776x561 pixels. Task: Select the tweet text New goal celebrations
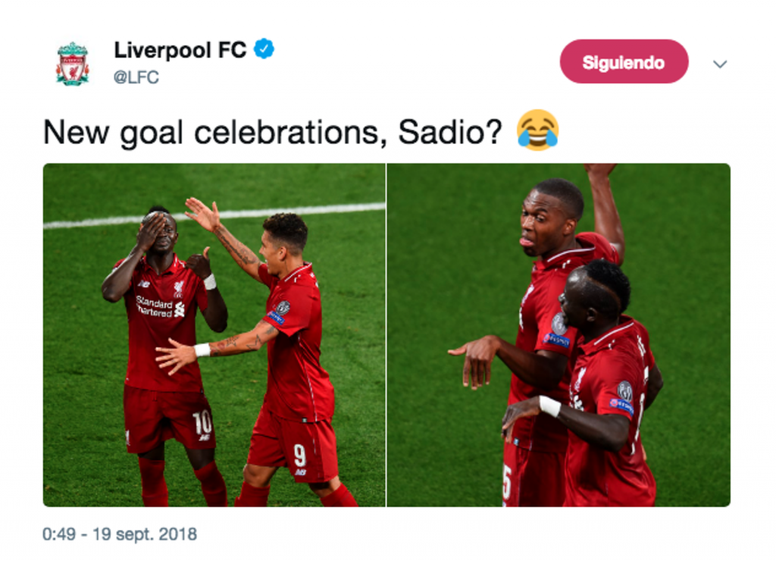215,133
